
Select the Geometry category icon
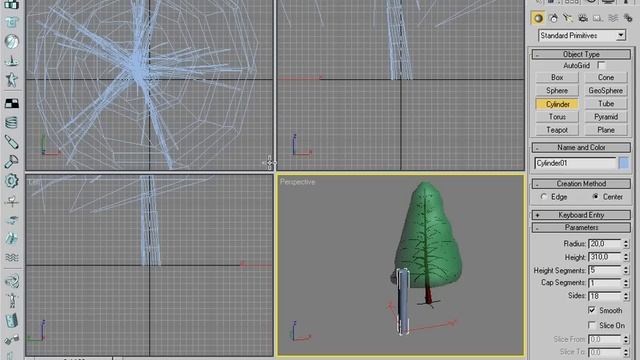[x=538, y=18]
